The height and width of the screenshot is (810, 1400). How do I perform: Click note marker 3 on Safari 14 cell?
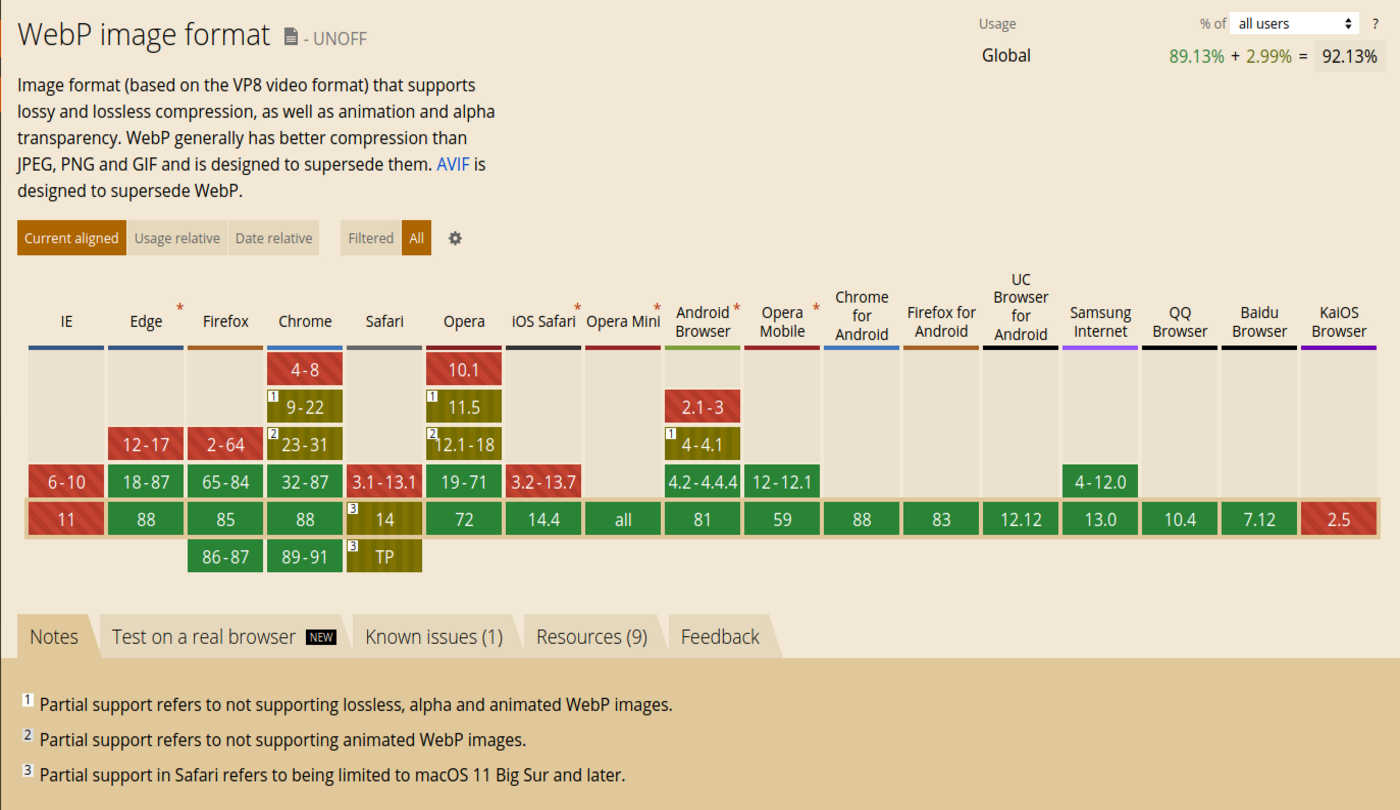coord(352,509)
